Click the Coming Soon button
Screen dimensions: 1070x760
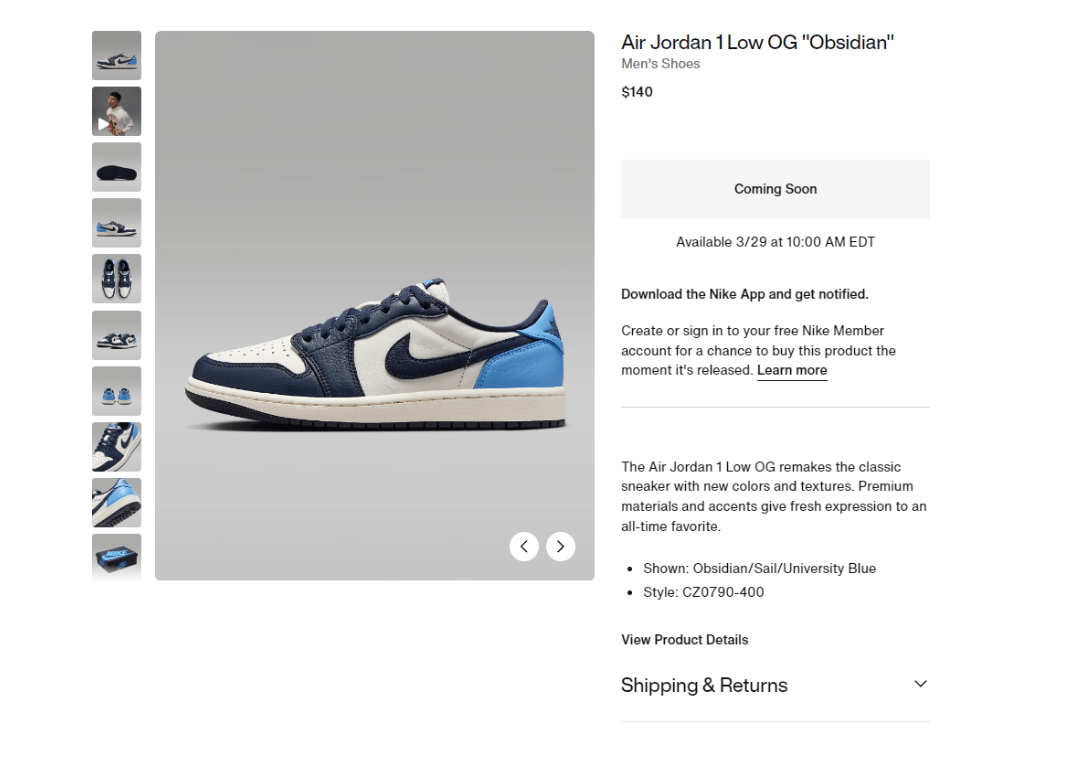pos(775,189)
